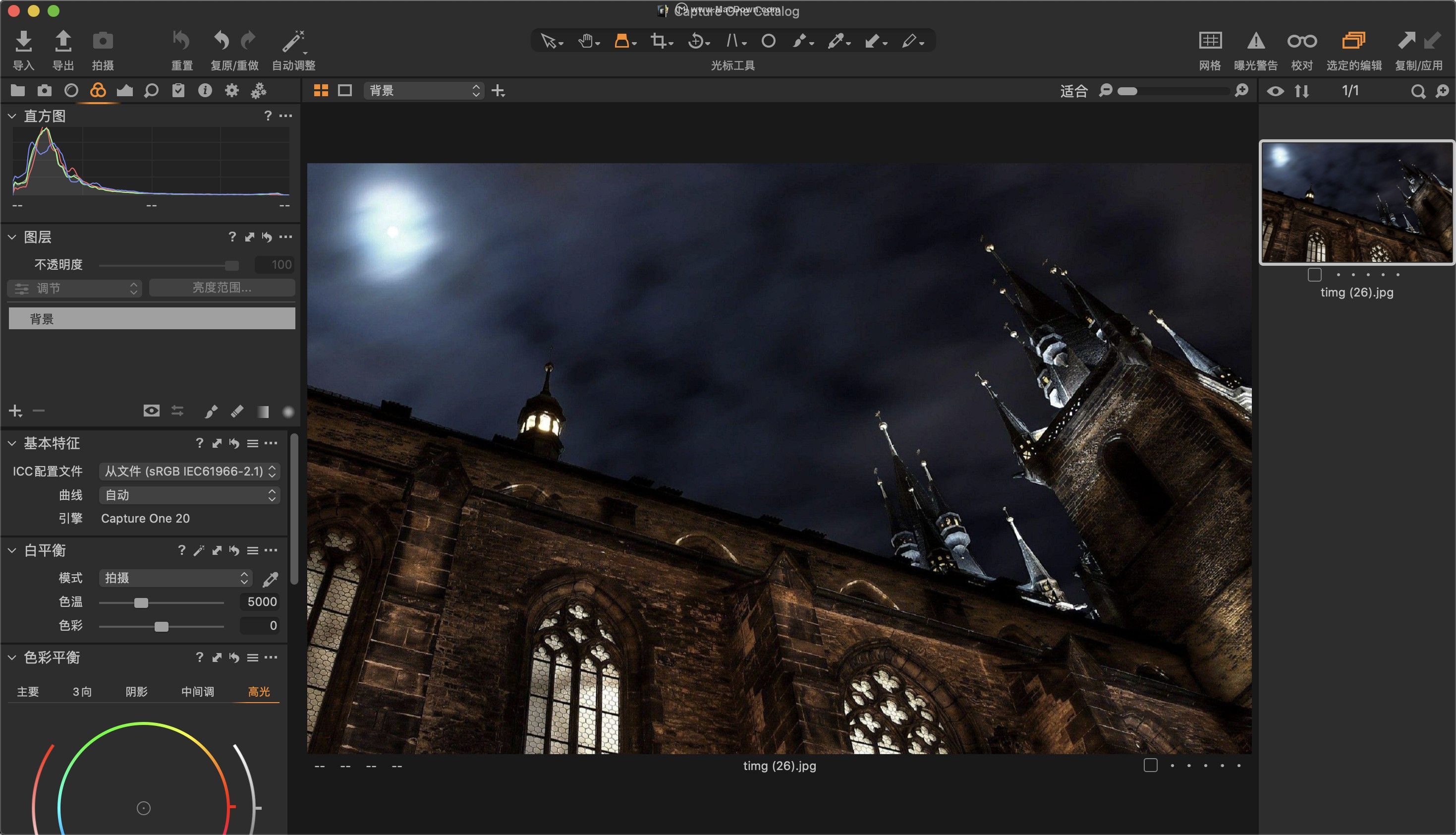This screenshot has width=1456, height=835.
Task: Tick the checkbox under the browser thumbnail
Action: pyautogui.click(x=1314, y=275)
